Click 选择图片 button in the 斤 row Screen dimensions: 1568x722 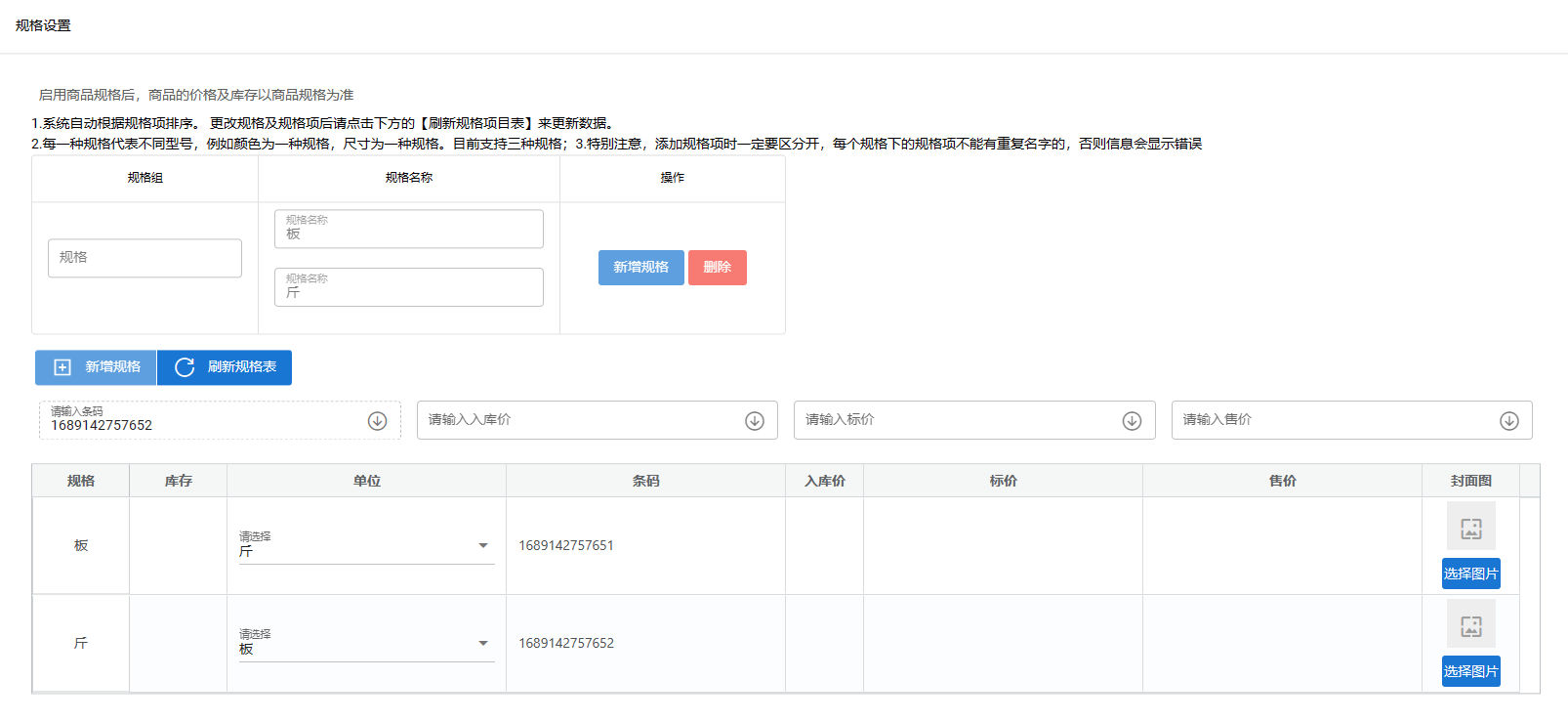coord(1471,671)
